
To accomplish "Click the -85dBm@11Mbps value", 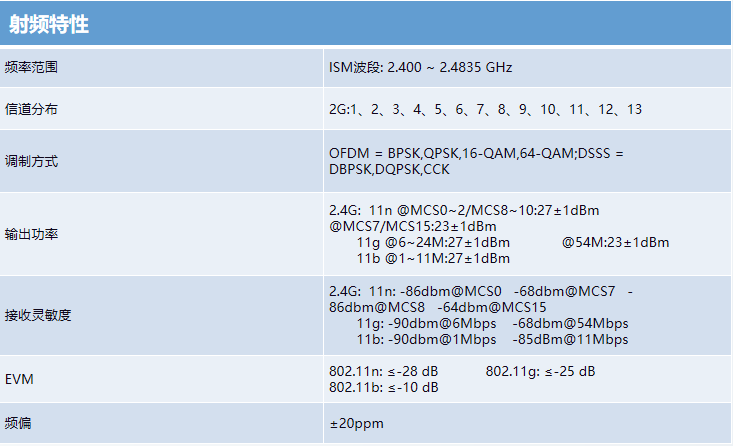I will tap(570, 339).
